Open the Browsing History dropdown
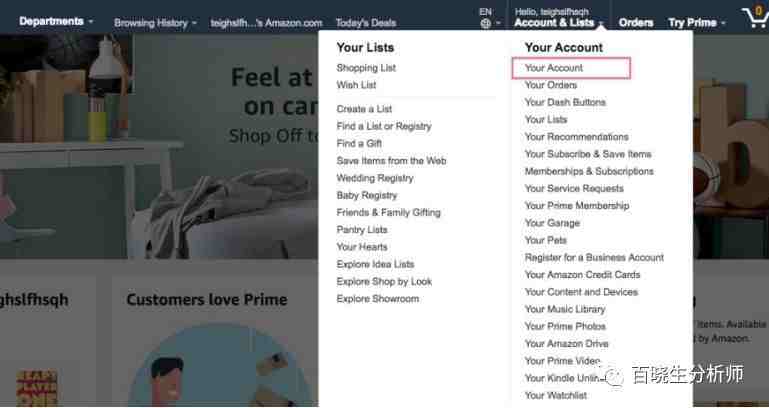This screenshot has width=769, height=408. (x=155, y=23)
